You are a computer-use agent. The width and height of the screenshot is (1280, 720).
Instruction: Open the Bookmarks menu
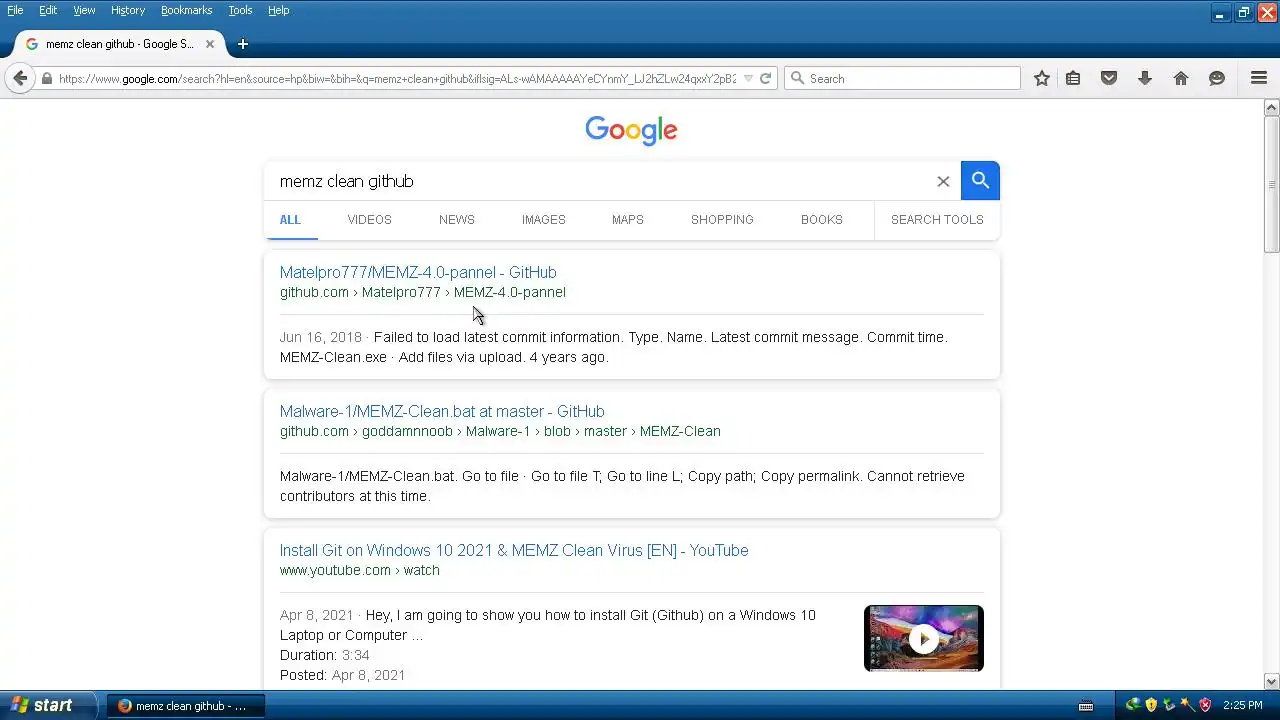[x=186, y=10]
